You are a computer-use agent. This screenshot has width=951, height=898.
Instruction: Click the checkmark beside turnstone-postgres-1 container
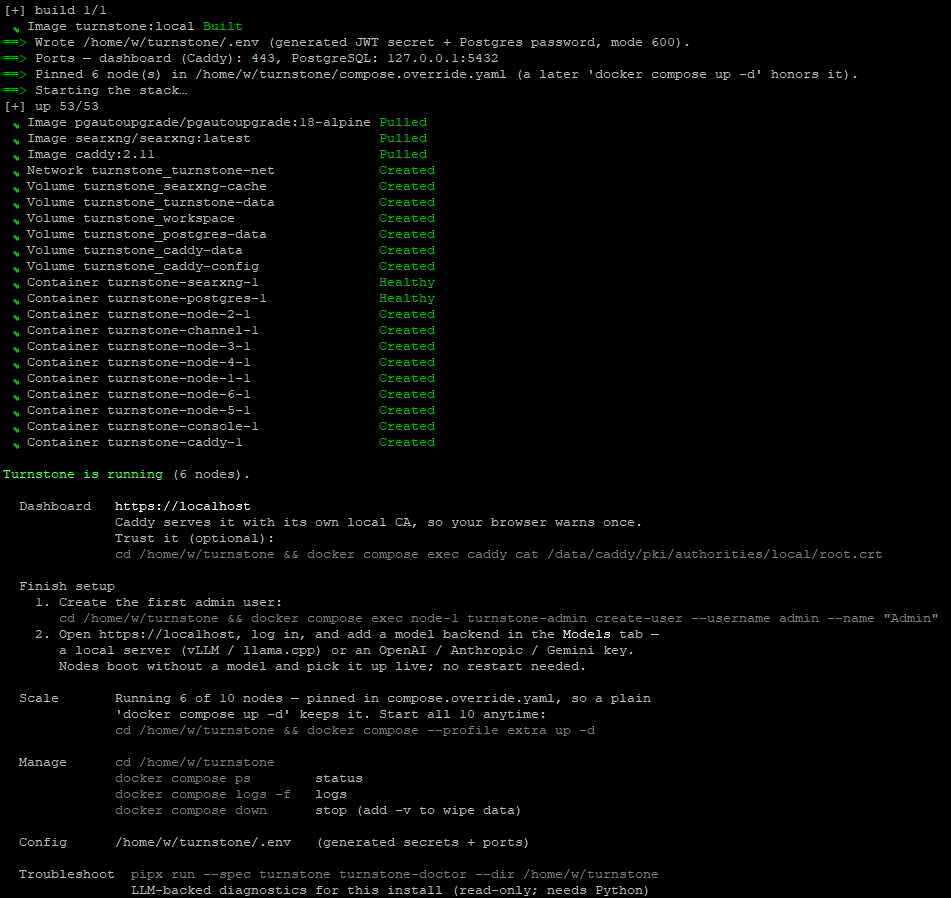click(17, 301)
